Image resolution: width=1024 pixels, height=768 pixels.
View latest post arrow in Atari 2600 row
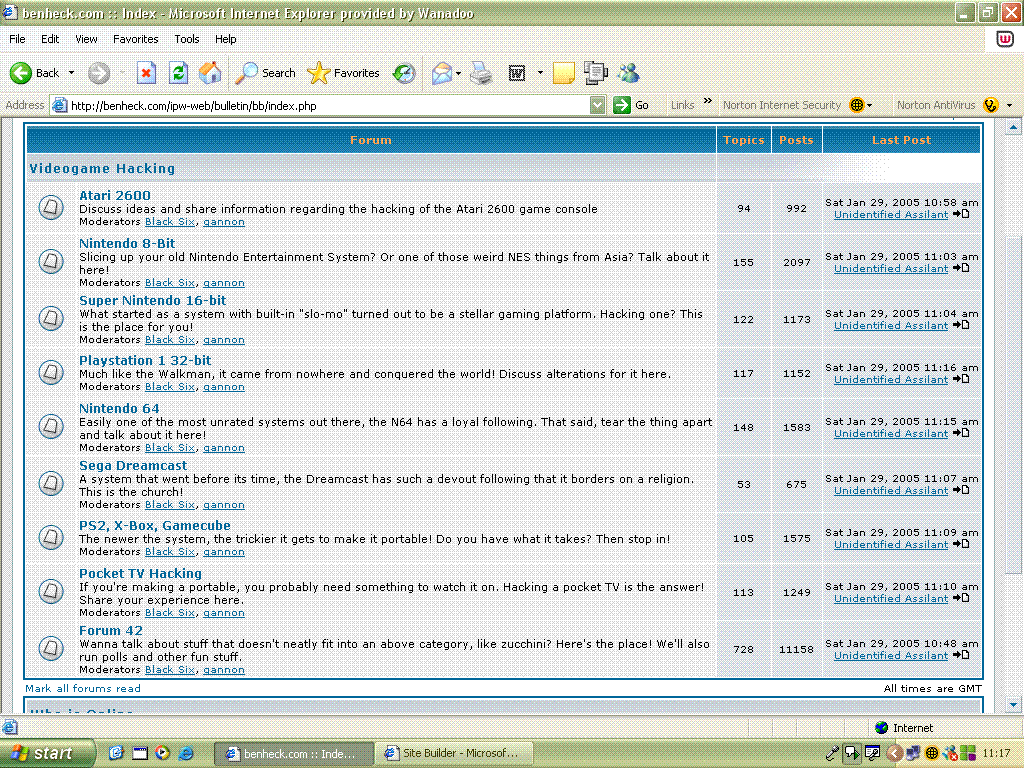961,214
